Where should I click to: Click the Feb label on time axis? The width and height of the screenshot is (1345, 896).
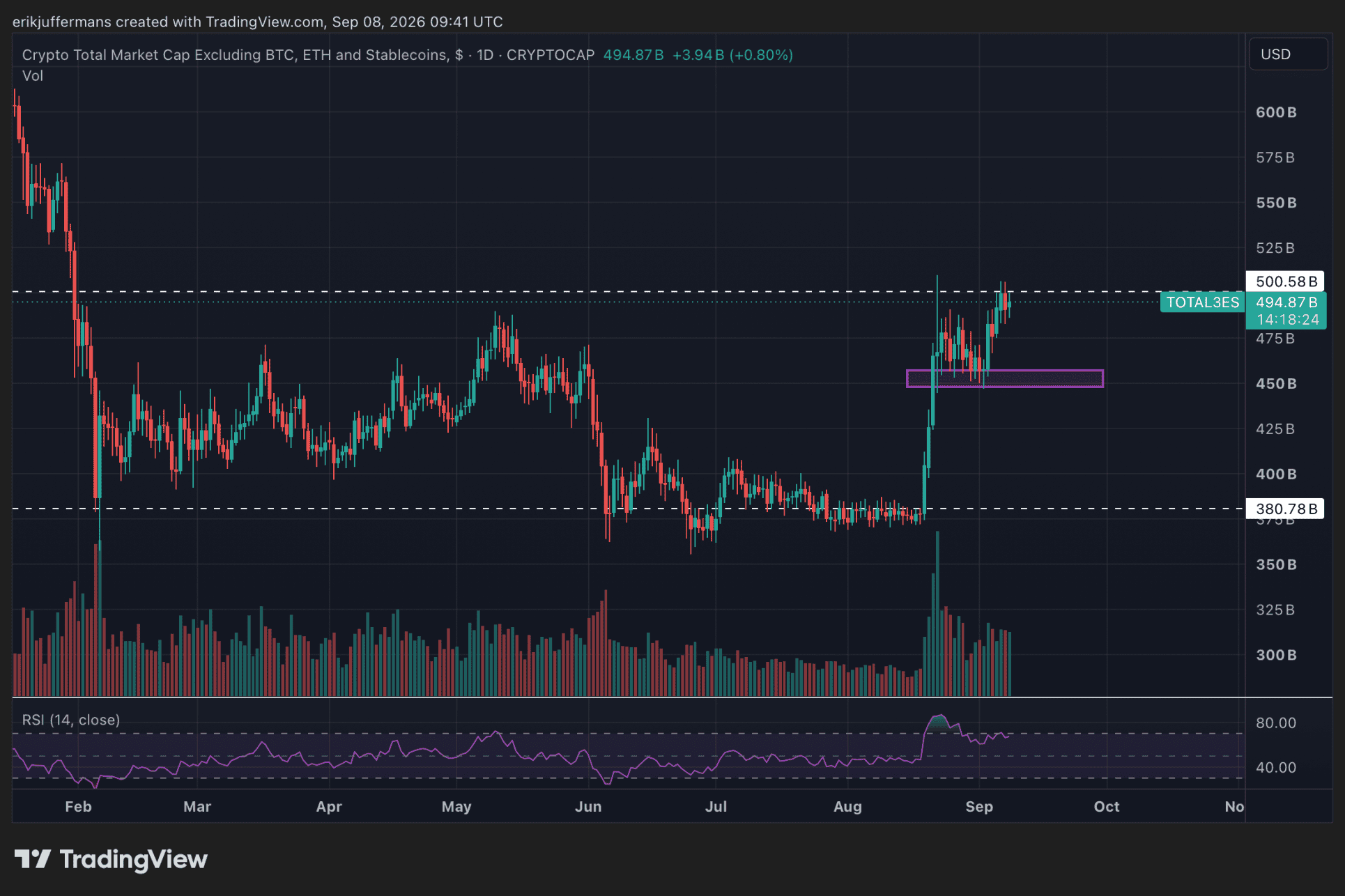coord(78,807)
